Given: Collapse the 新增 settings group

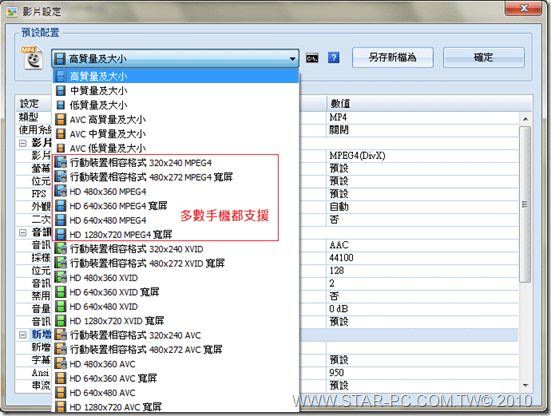Looking at the screenshot, I should coord(23,335).
